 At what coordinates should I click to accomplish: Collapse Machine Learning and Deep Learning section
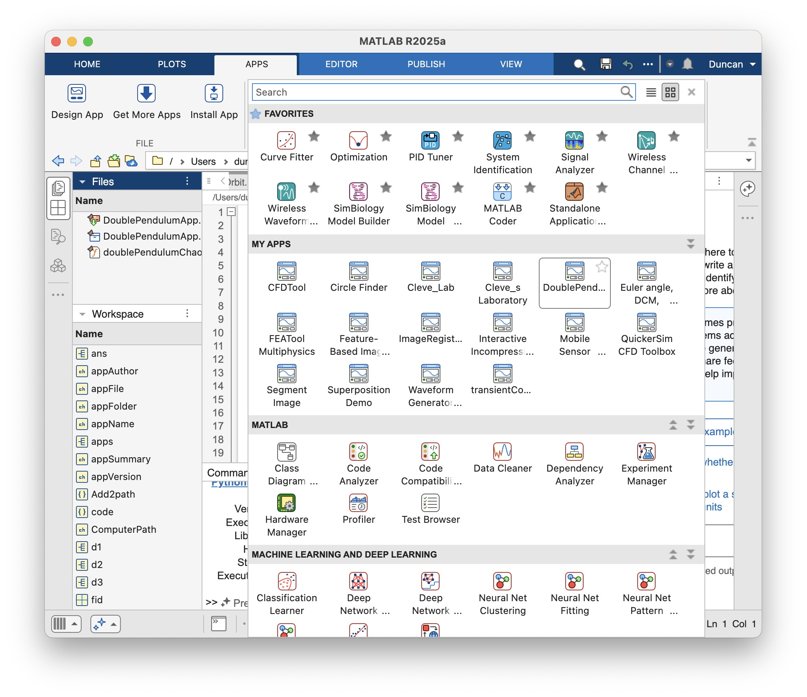[690, 554]
